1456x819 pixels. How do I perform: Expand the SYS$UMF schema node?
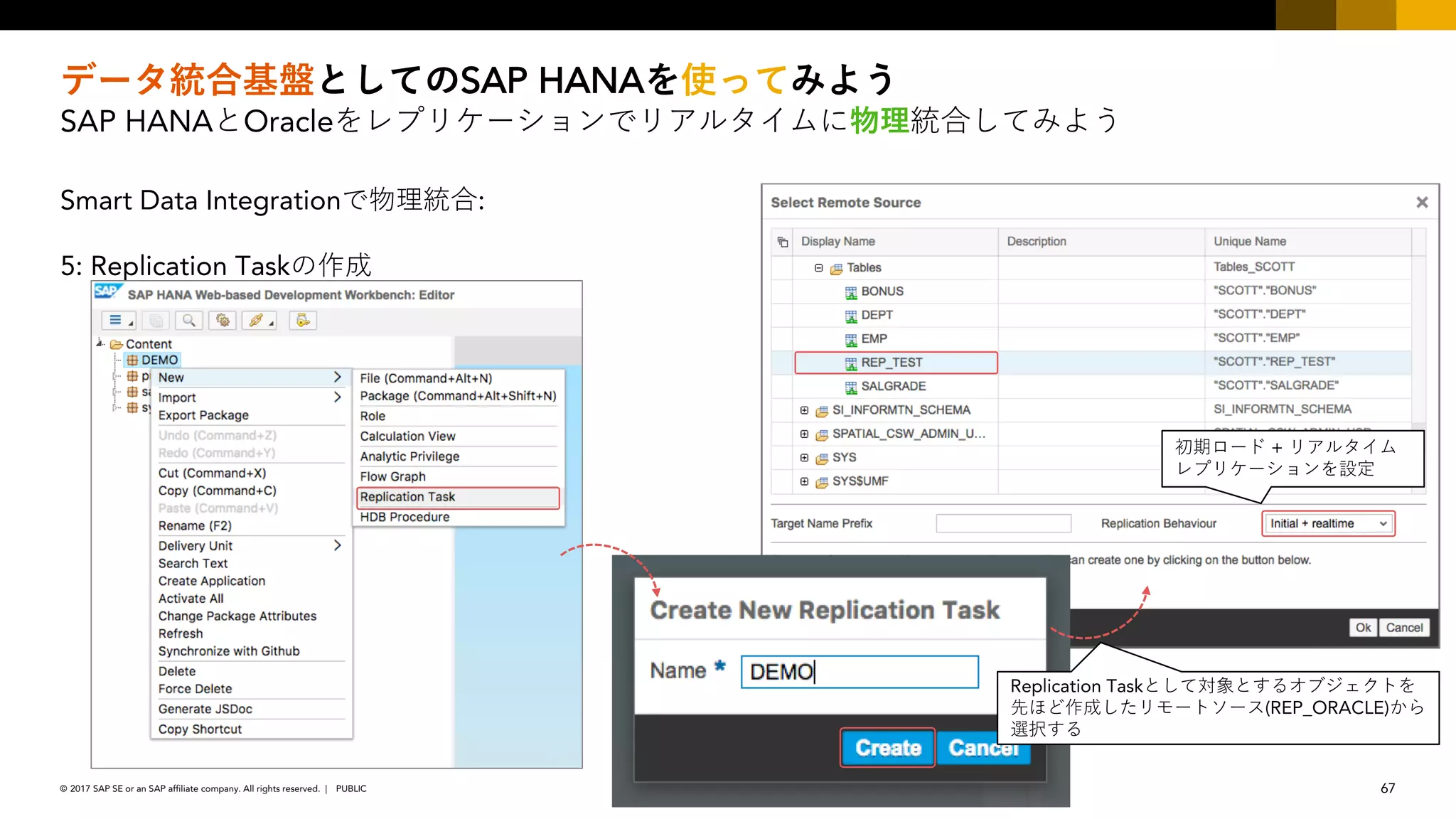click(x=804, y=481)
